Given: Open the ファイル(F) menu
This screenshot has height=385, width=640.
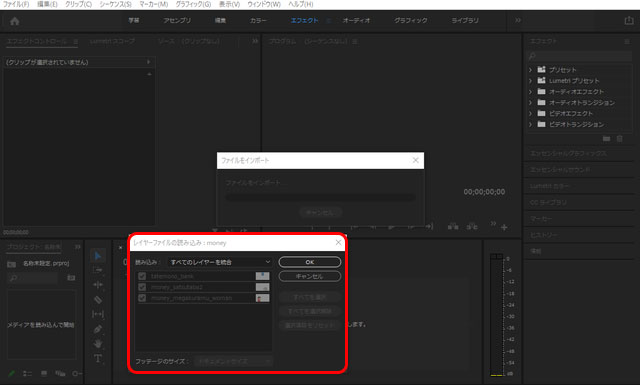Looking at the screenshot, I should point(16,4).
